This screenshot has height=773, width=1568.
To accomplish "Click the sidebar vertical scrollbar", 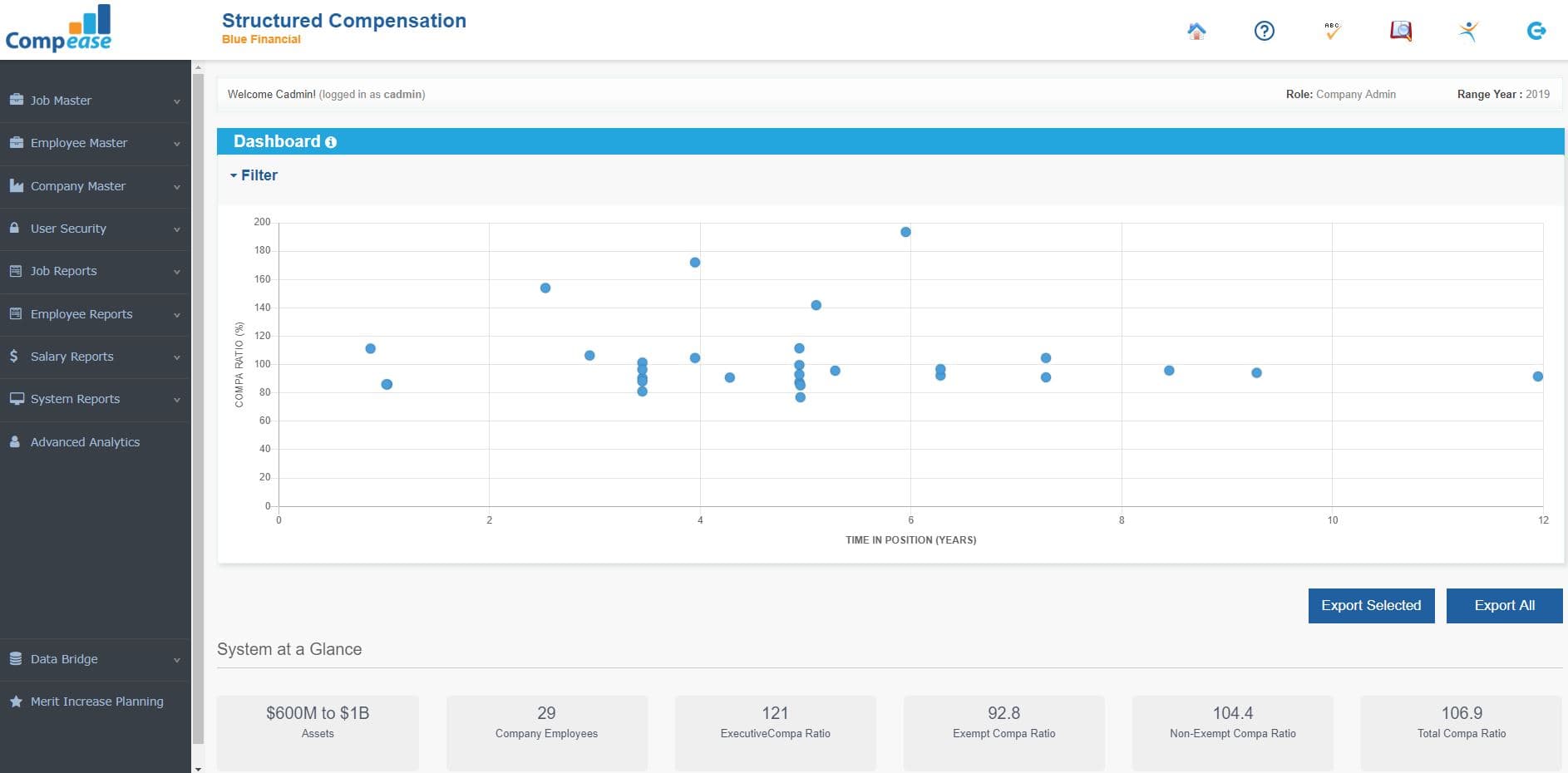I will tap(198, 407).
